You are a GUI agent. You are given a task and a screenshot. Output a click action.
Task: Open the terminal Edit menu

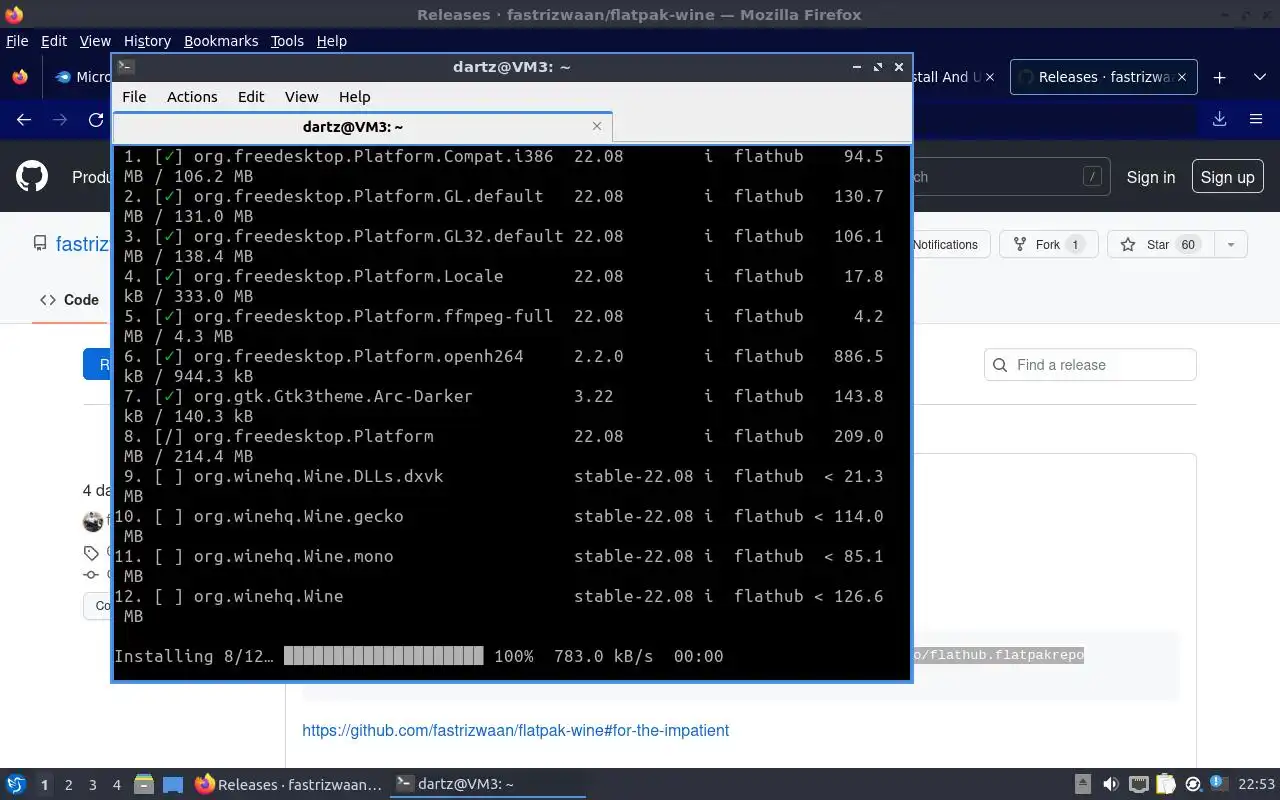[251, 97]
